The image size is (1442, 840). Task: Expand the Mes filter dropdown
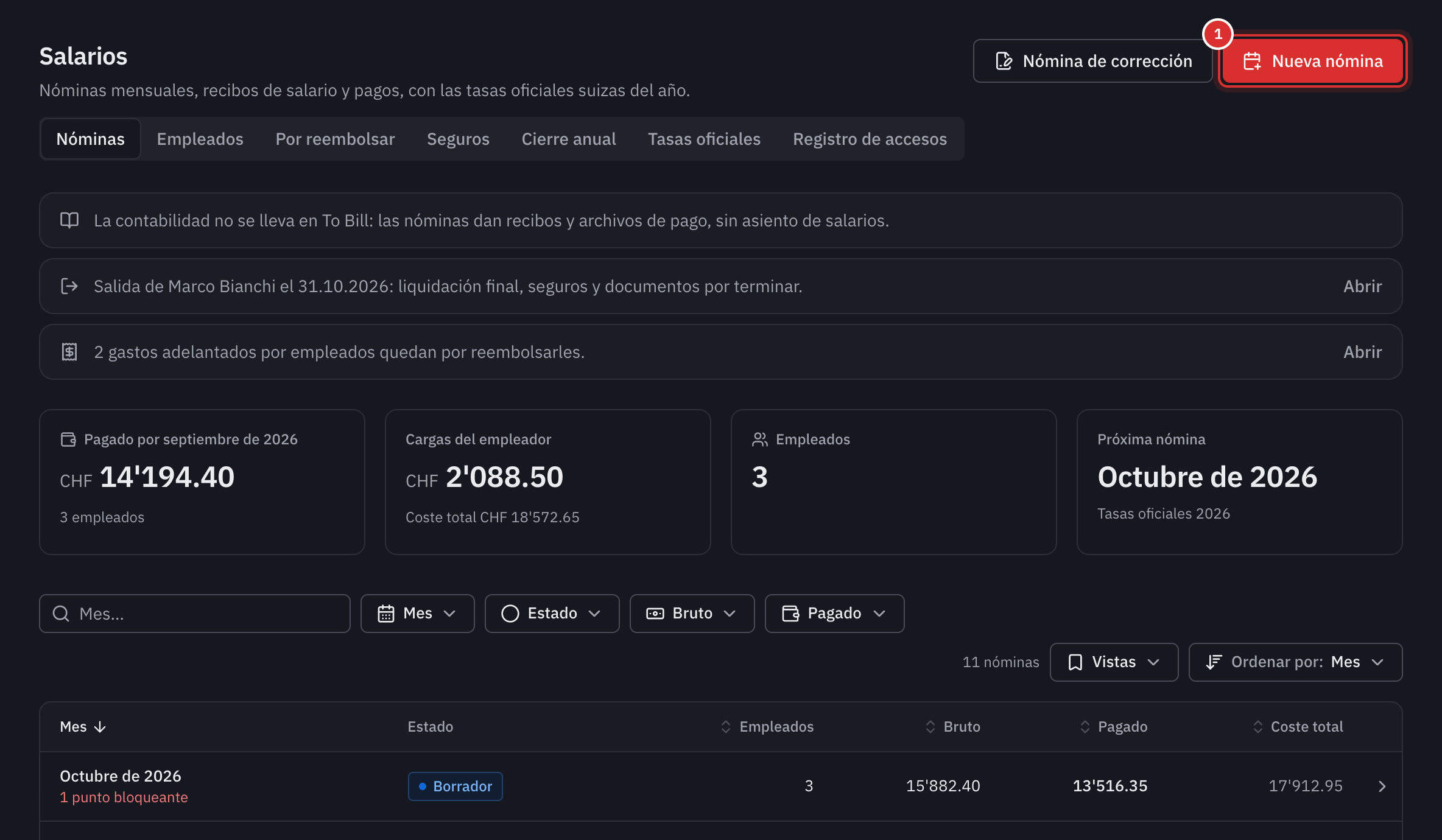418,614
